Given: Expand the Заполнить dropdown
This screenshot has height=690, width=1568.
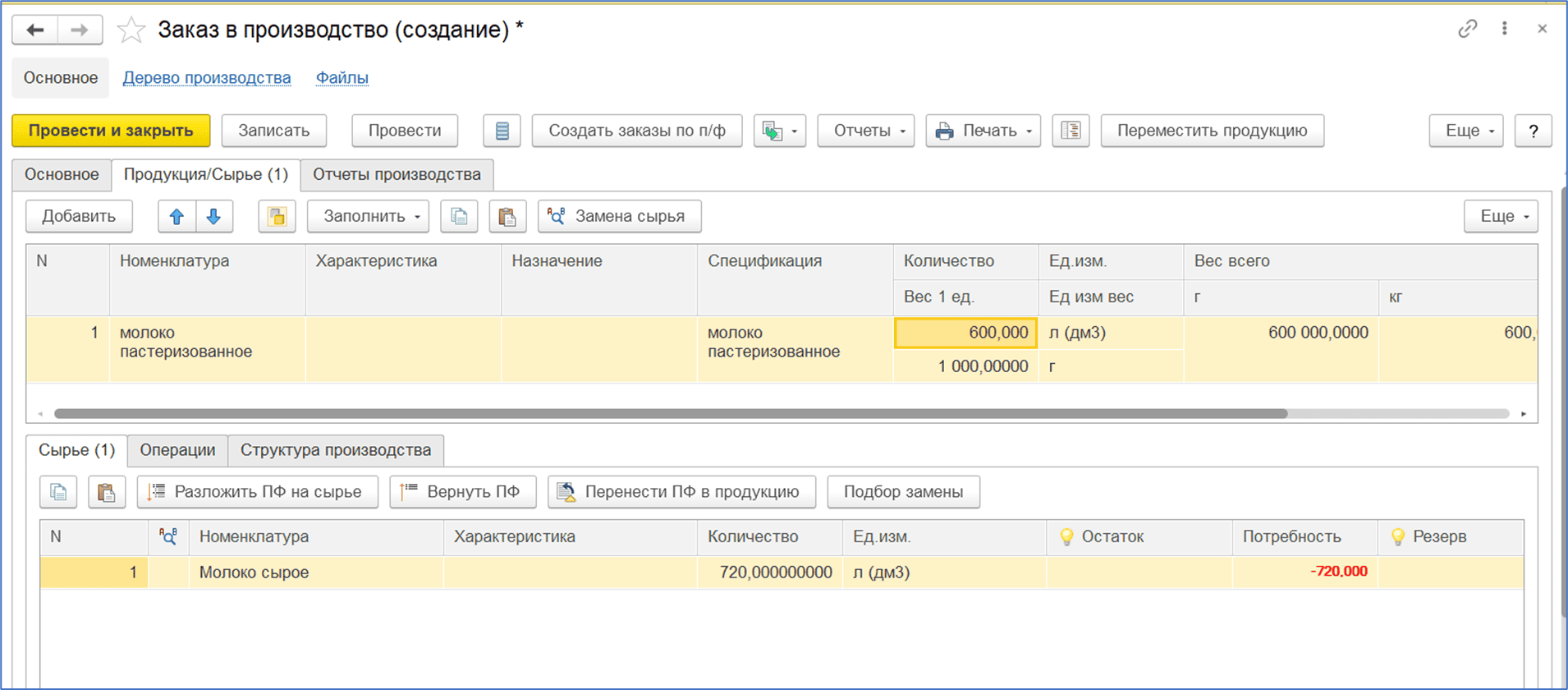Looking at the screenshot, I should [370, 216].
